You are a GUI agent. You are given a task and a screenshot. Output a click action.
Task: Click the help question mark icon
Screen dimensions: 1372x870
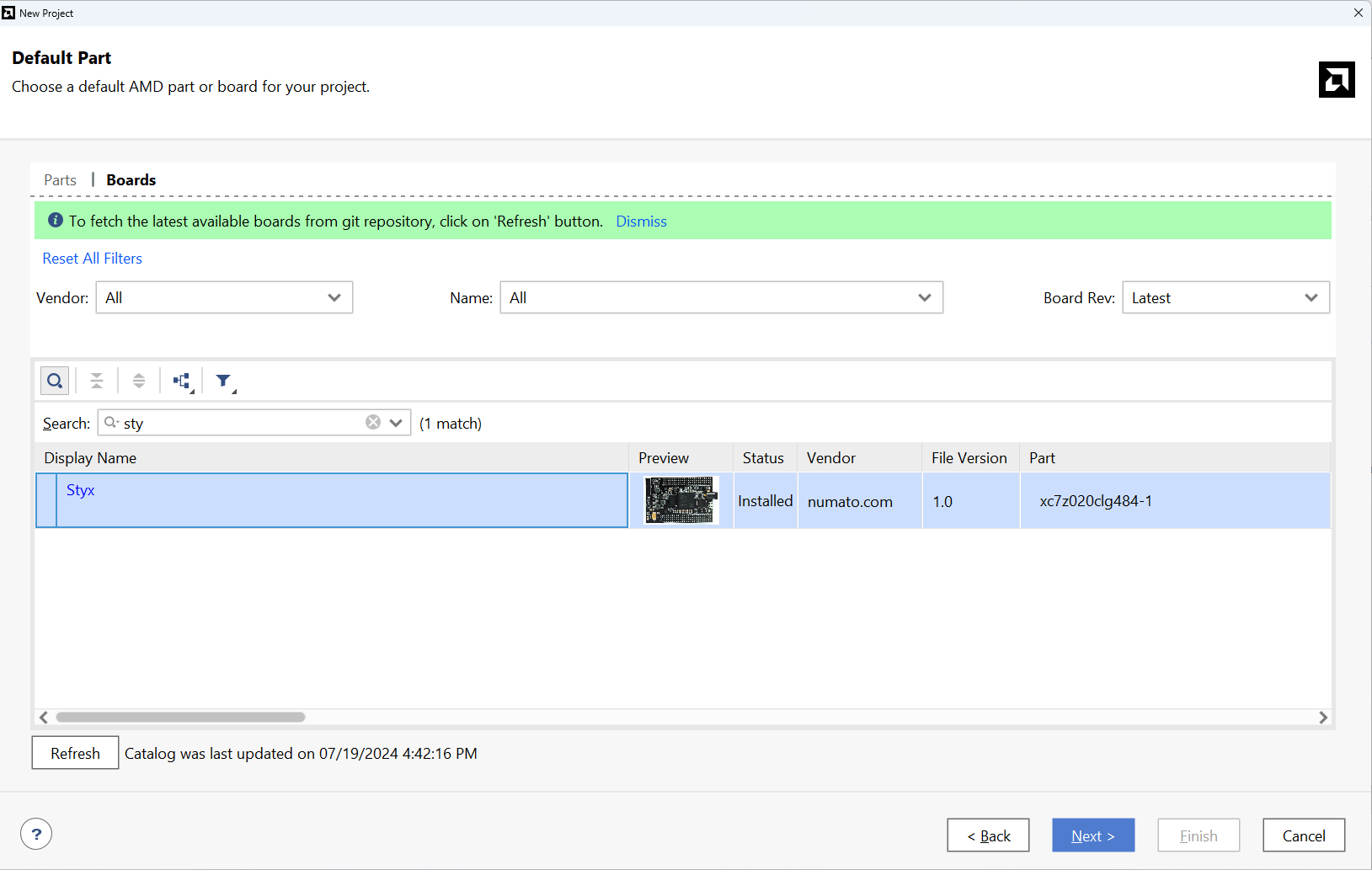click(36, 835)
